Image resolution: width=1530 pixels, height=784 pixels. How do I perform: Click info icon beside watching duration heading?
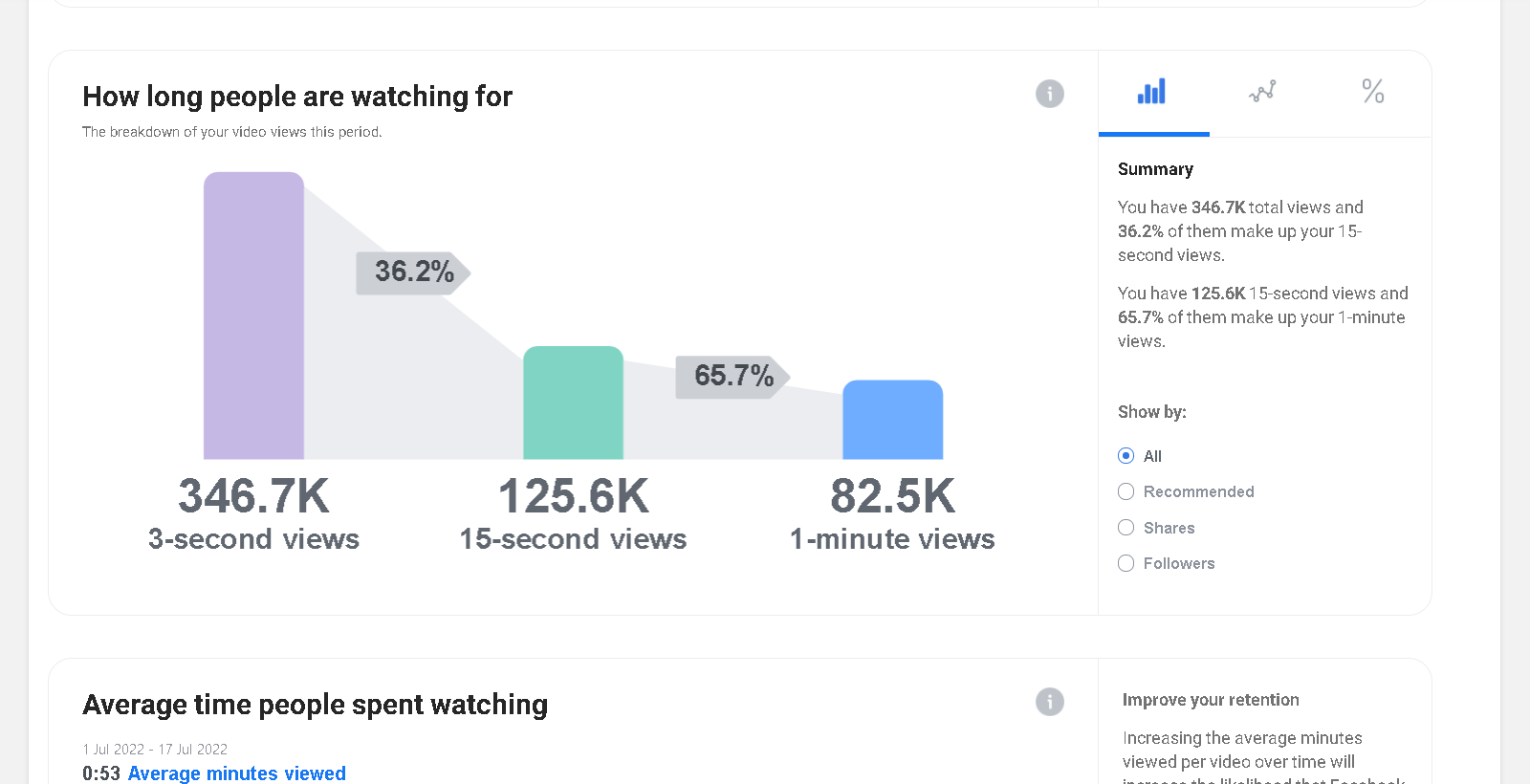[1050, 94]
